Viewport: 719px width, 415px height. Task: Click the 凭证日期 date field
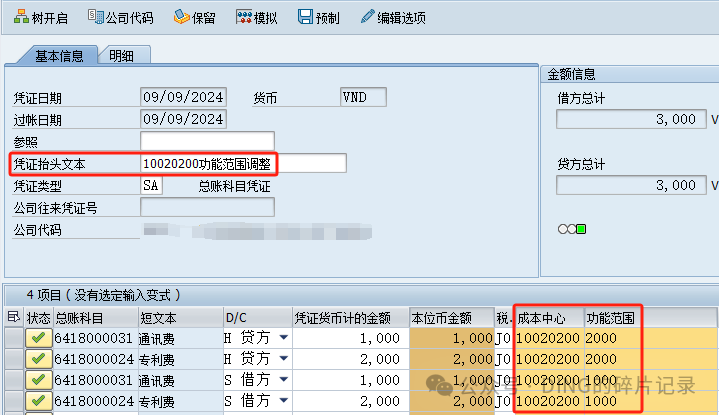click(x=183, y=97)
